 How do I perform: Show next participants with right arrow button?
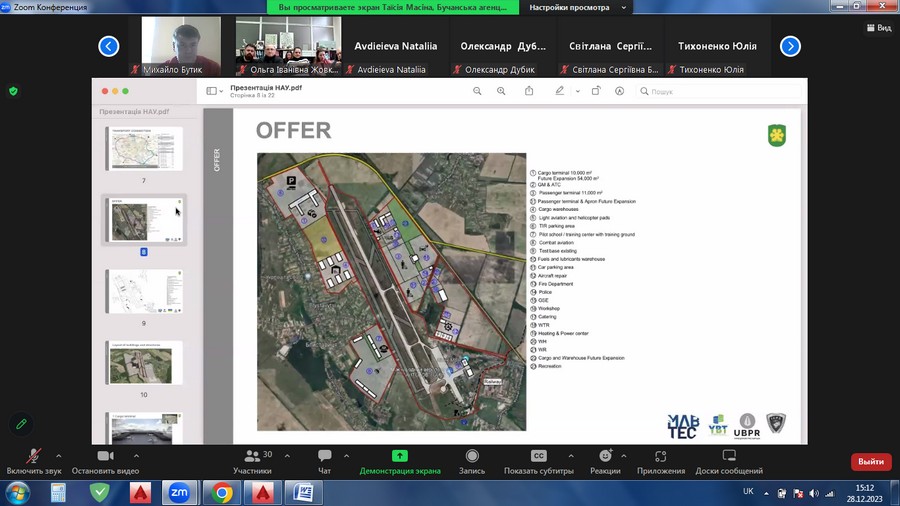pyautogui.click(x=790, y=46)
